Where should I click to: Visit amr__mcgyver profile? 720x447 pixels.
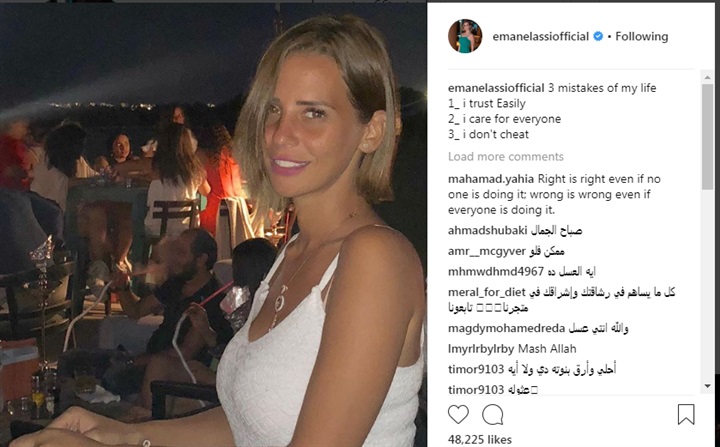pyautogui.click(x=487, y=251)
